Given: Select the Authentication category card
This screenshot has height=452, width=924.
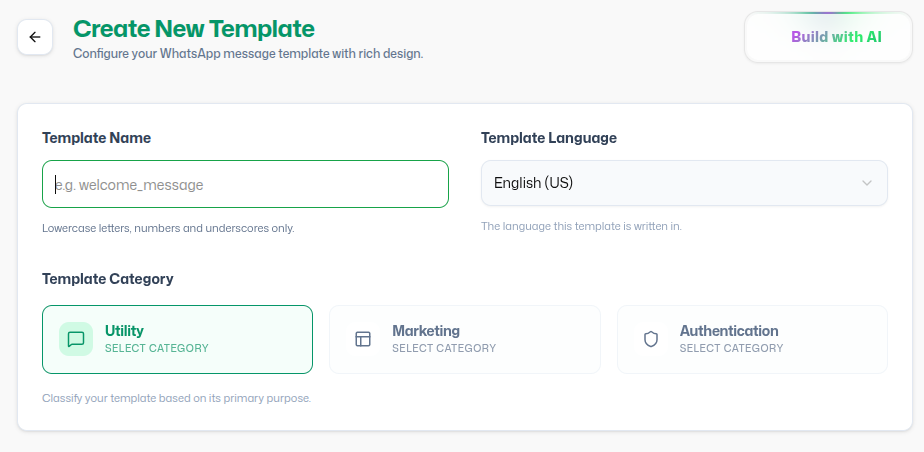Looking at the screenshot, I should tap(752, 339).
